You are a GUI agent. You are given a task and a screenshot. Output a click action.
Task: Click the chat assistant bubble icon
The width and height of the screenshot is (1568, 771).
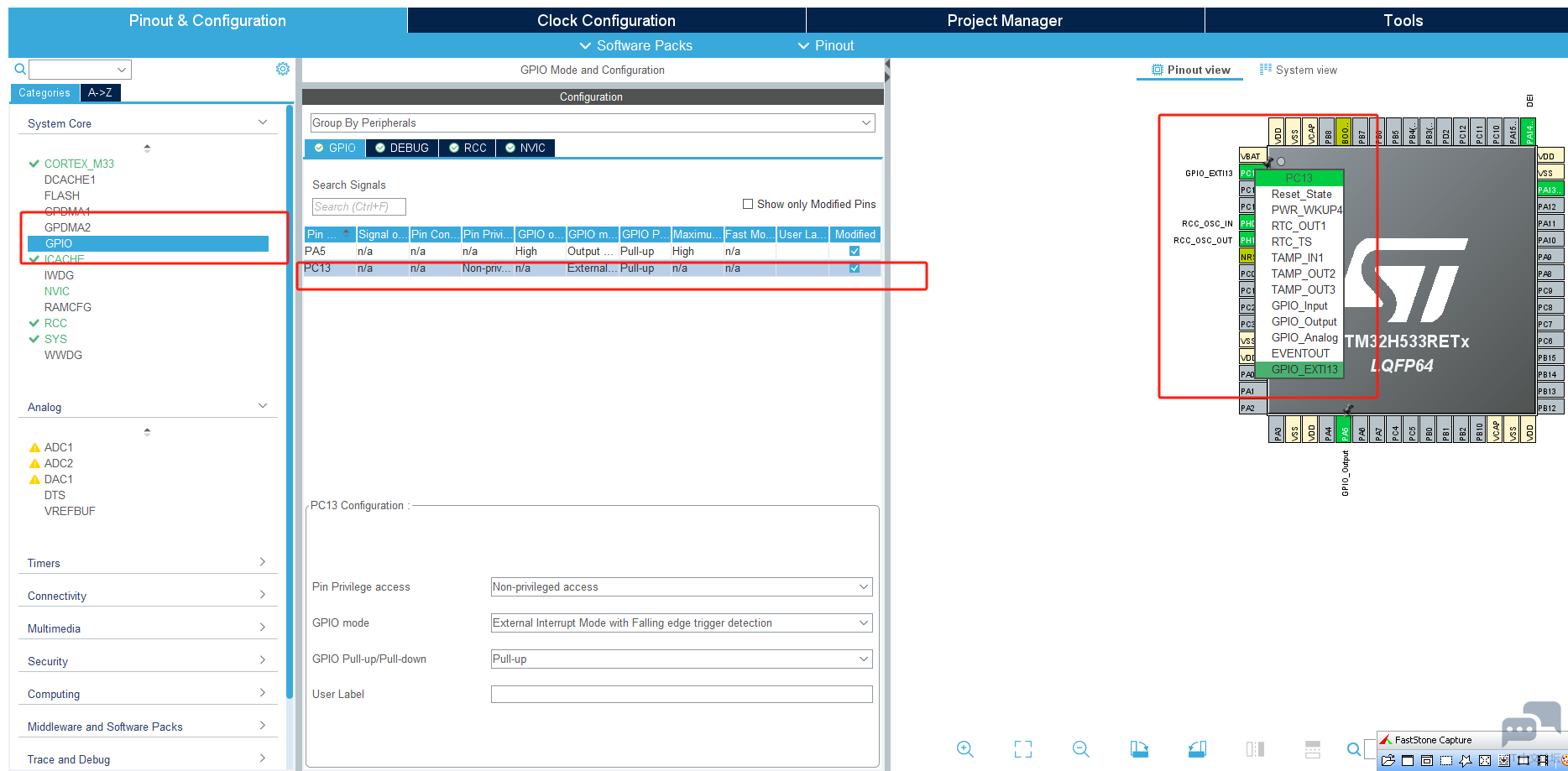point(1531,723)
